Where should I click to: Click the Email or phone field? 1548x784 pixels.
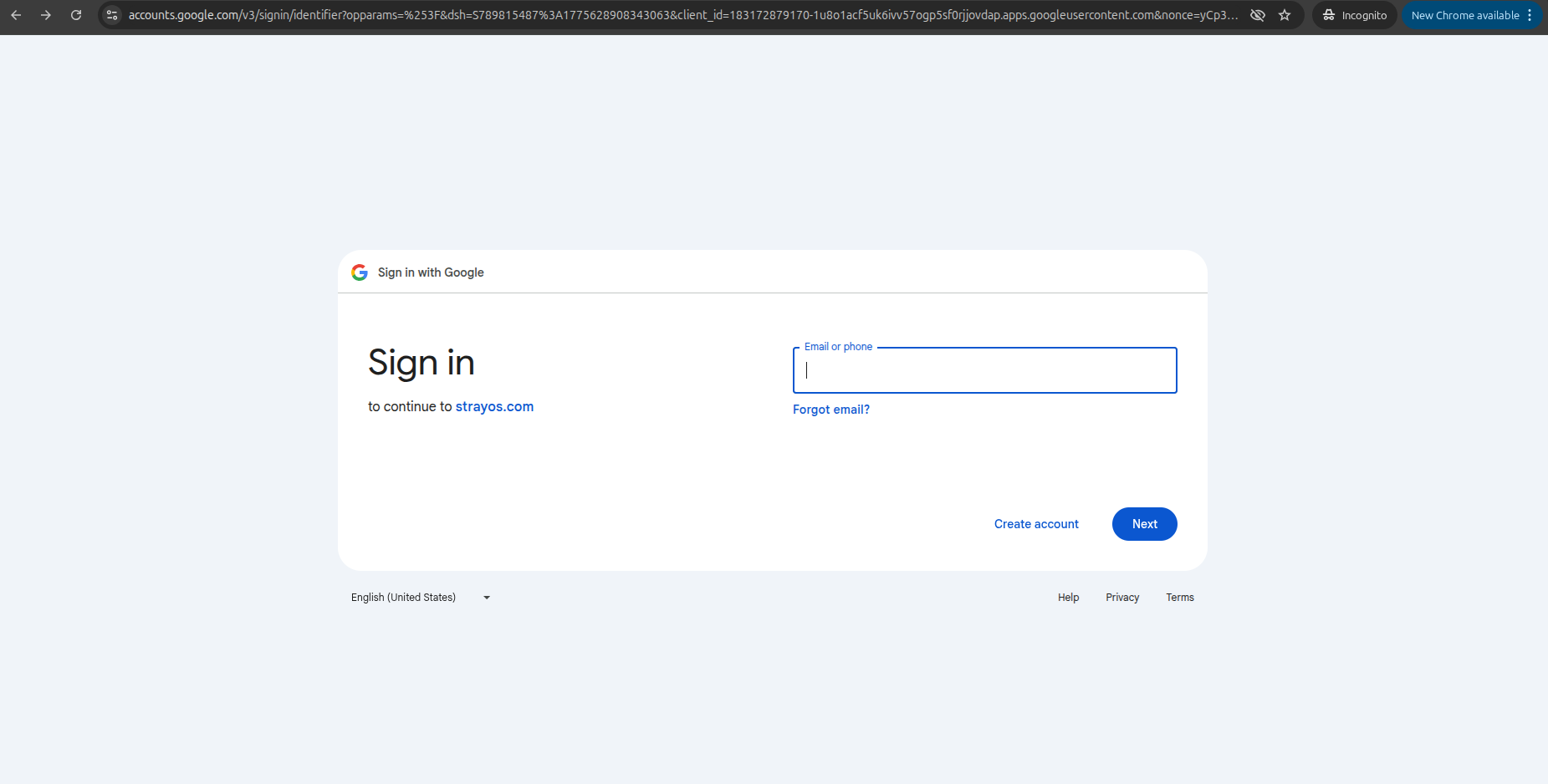click(984, 370)
